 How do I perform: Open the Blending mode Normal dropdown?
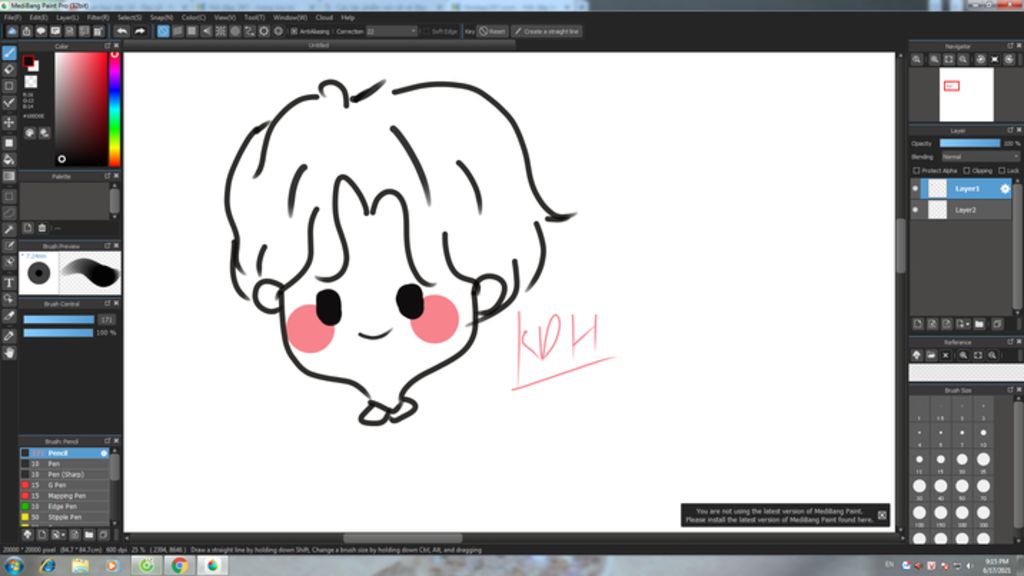980,157
